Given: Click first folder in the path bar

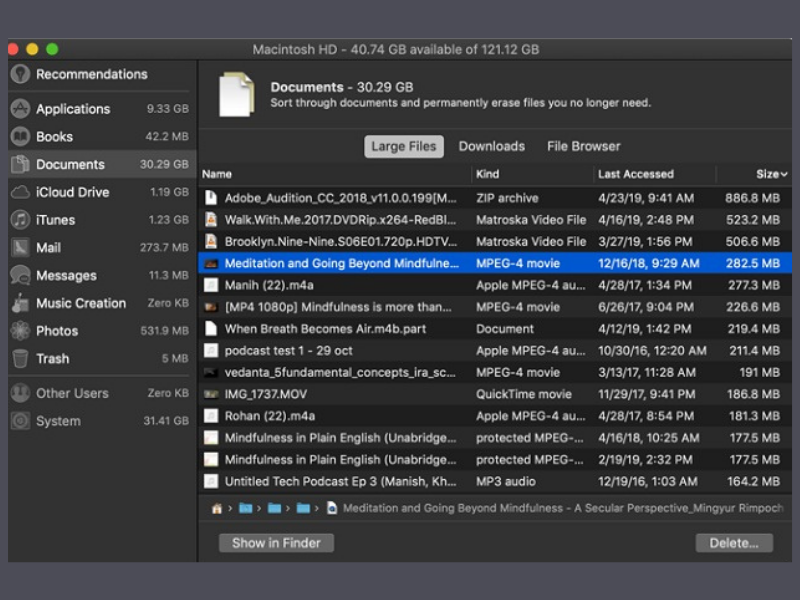Looking at the screenshot, I should [x=246, y=508].
